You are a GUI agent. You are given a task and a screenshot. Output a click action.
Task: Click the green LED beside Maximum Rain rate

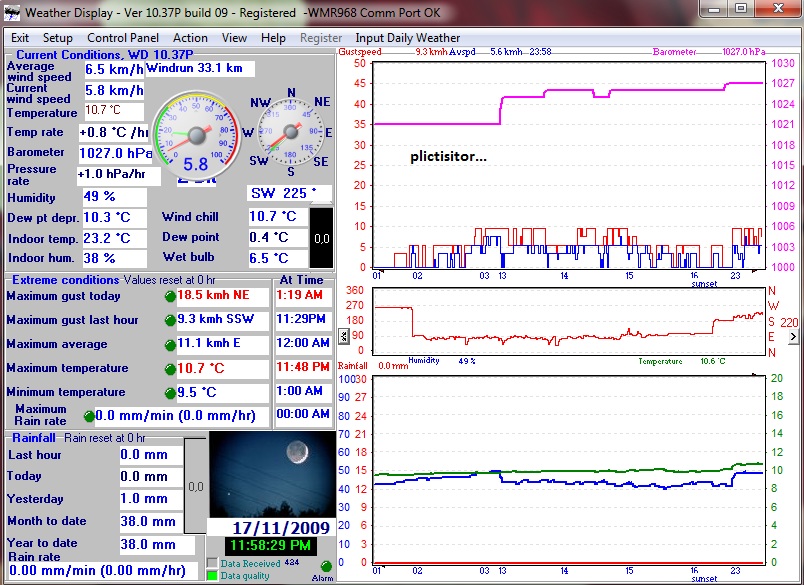(90, 416)
